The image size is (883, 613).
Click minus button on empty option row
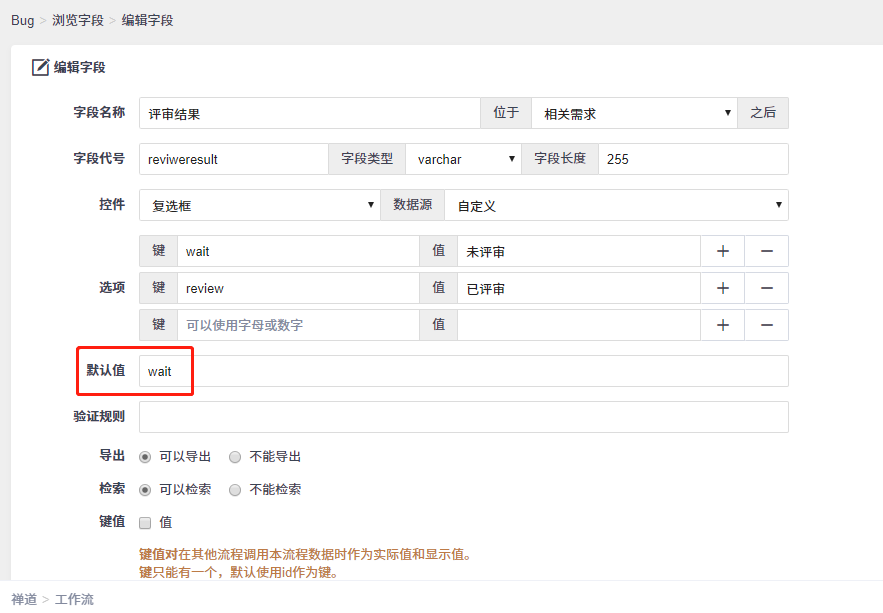767,325
